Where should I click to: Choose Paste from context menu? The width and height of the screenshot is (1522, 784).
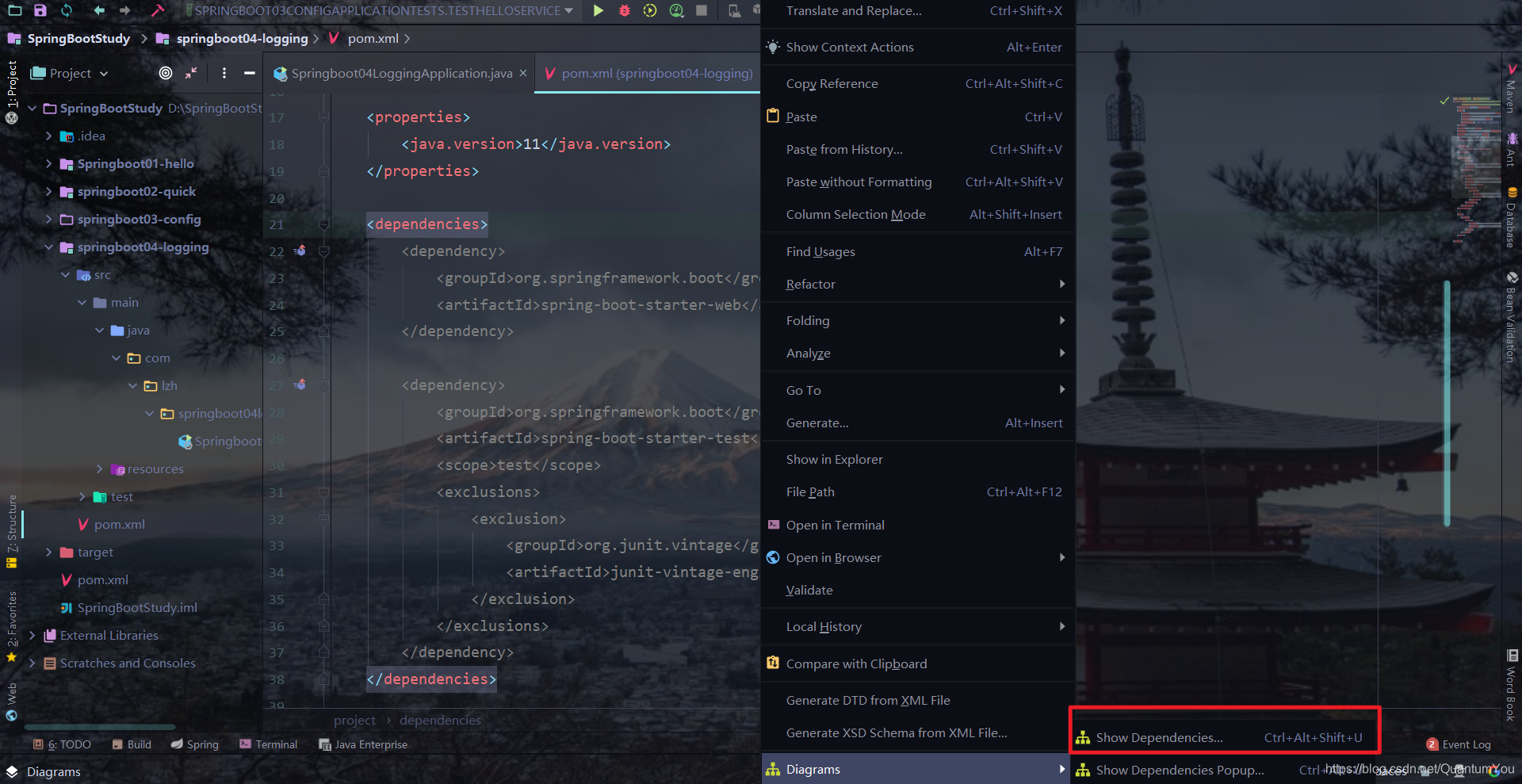[918, 117]
